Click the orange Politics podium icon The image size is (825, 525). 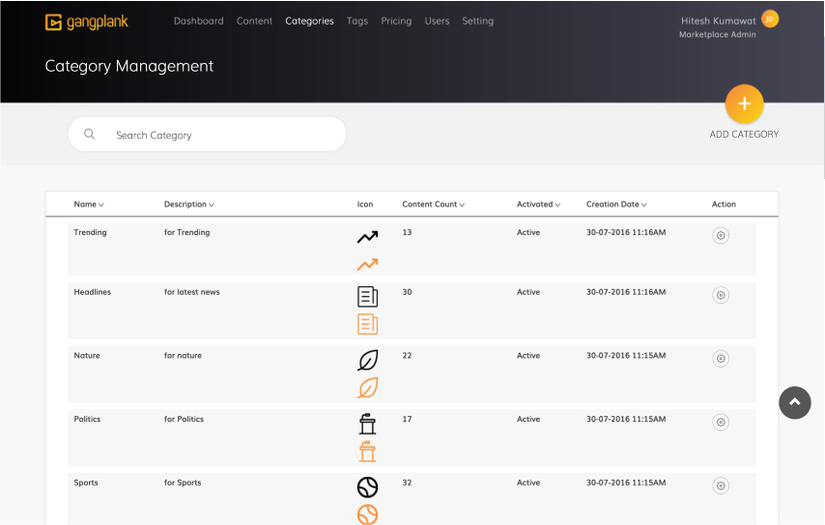368,451
